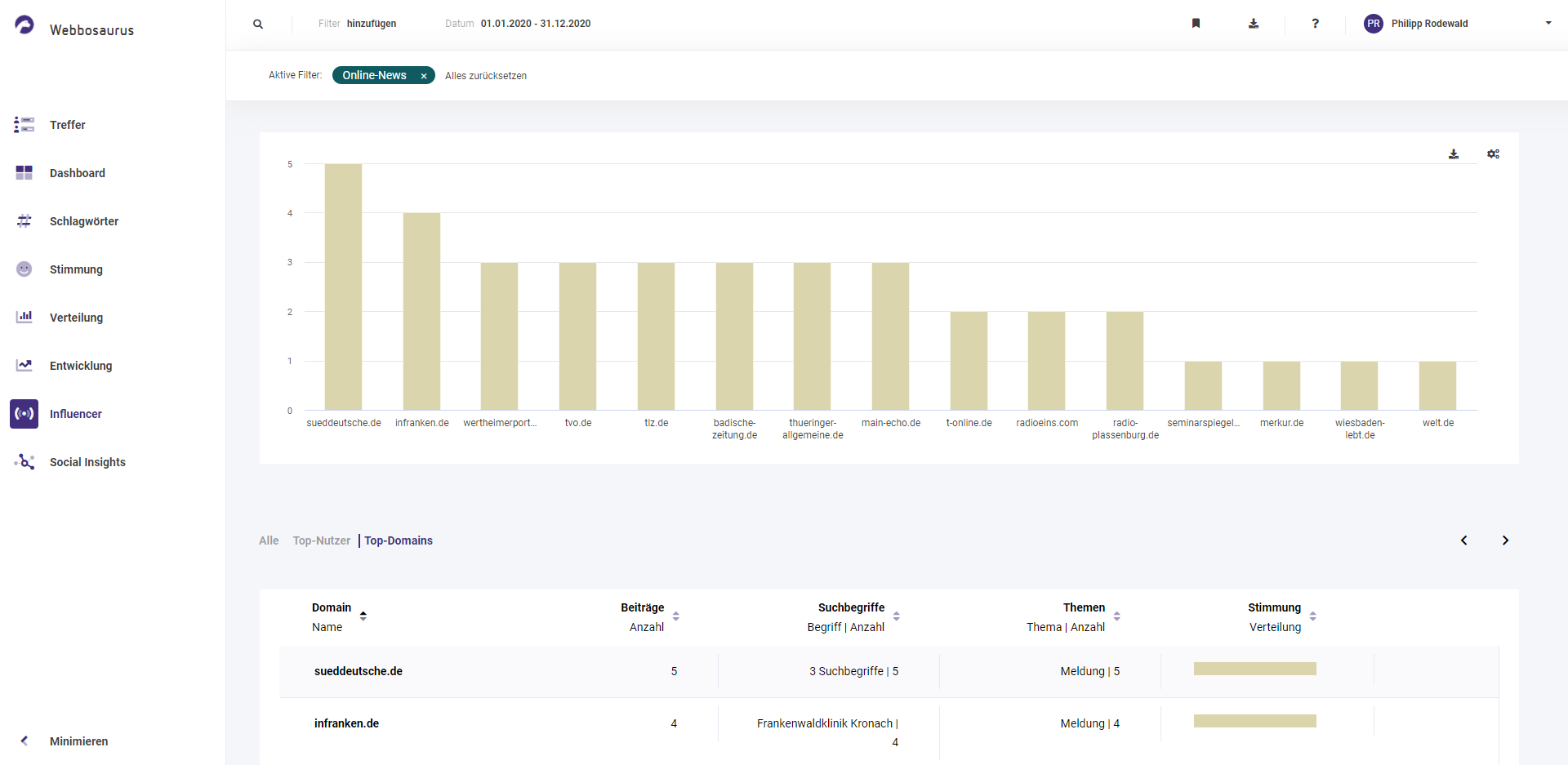The height and width of the screenshot is (765, 1568).
Task: Click the welt.de bar in chart
Action: point(1437,385)
